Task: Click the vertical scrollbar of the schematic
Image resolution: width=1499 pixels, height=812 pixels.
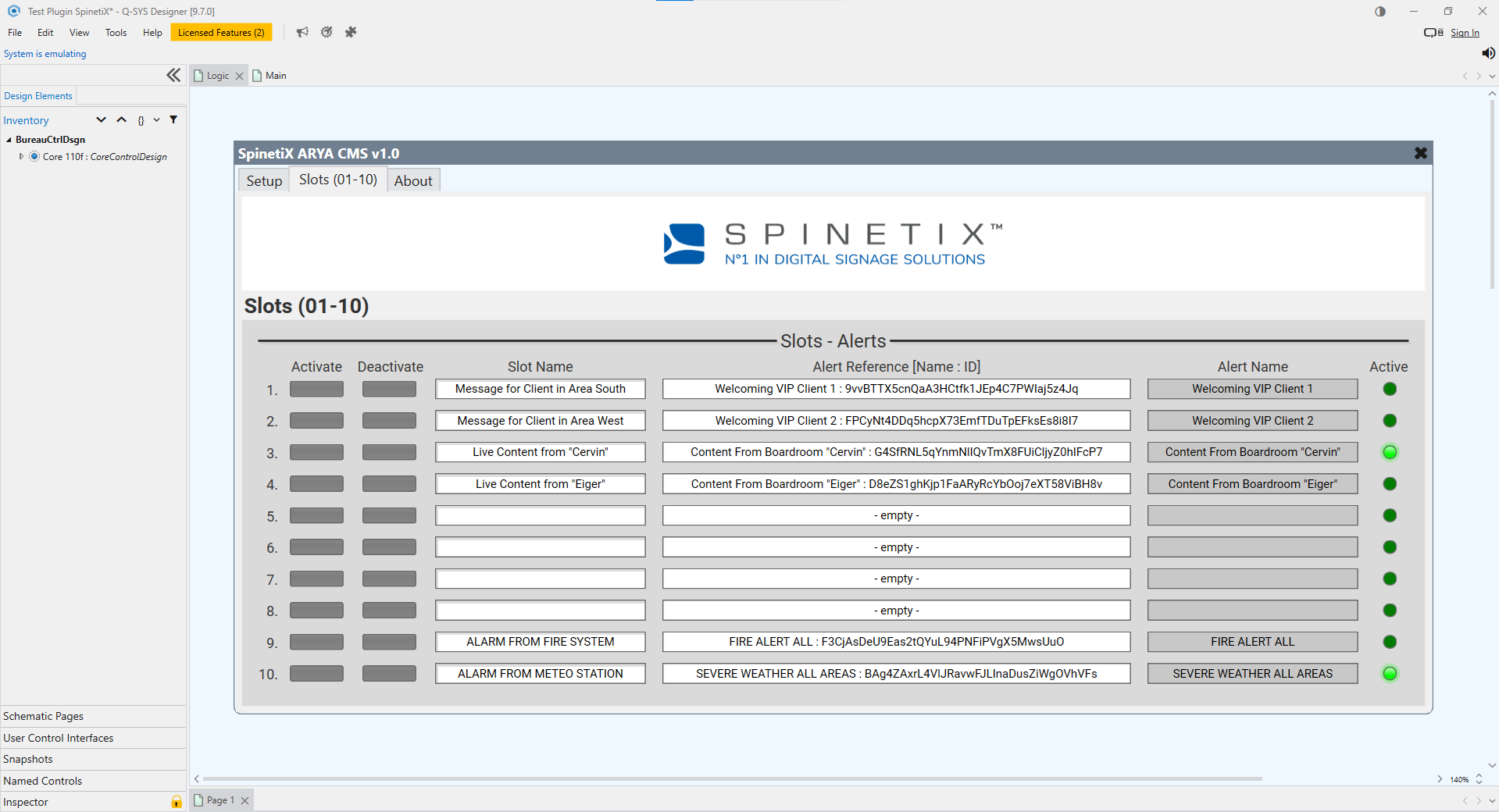Action: pos(1492,195)
